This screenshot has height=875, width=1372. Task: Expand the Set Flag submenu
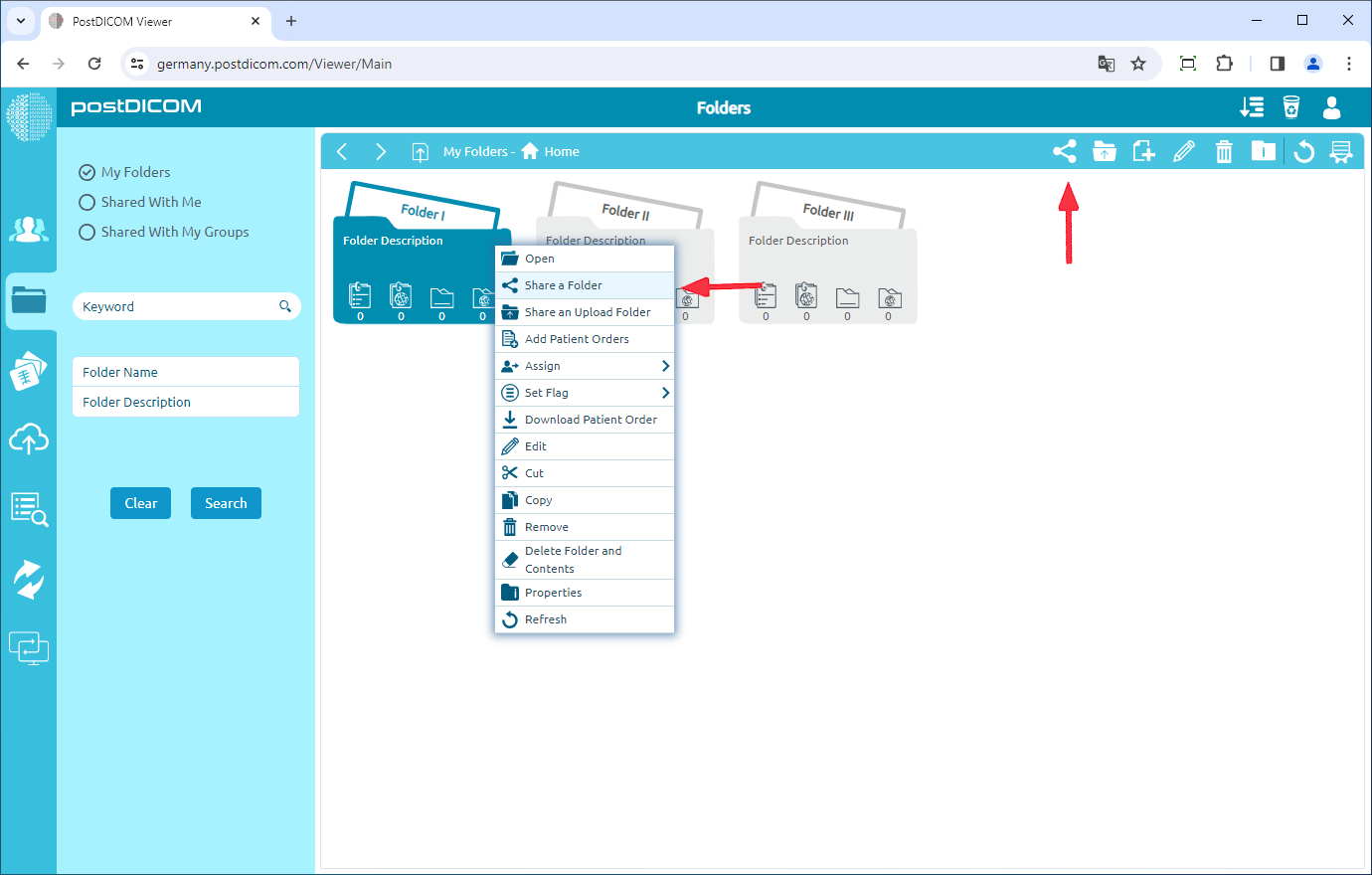(x=585, y=393)
